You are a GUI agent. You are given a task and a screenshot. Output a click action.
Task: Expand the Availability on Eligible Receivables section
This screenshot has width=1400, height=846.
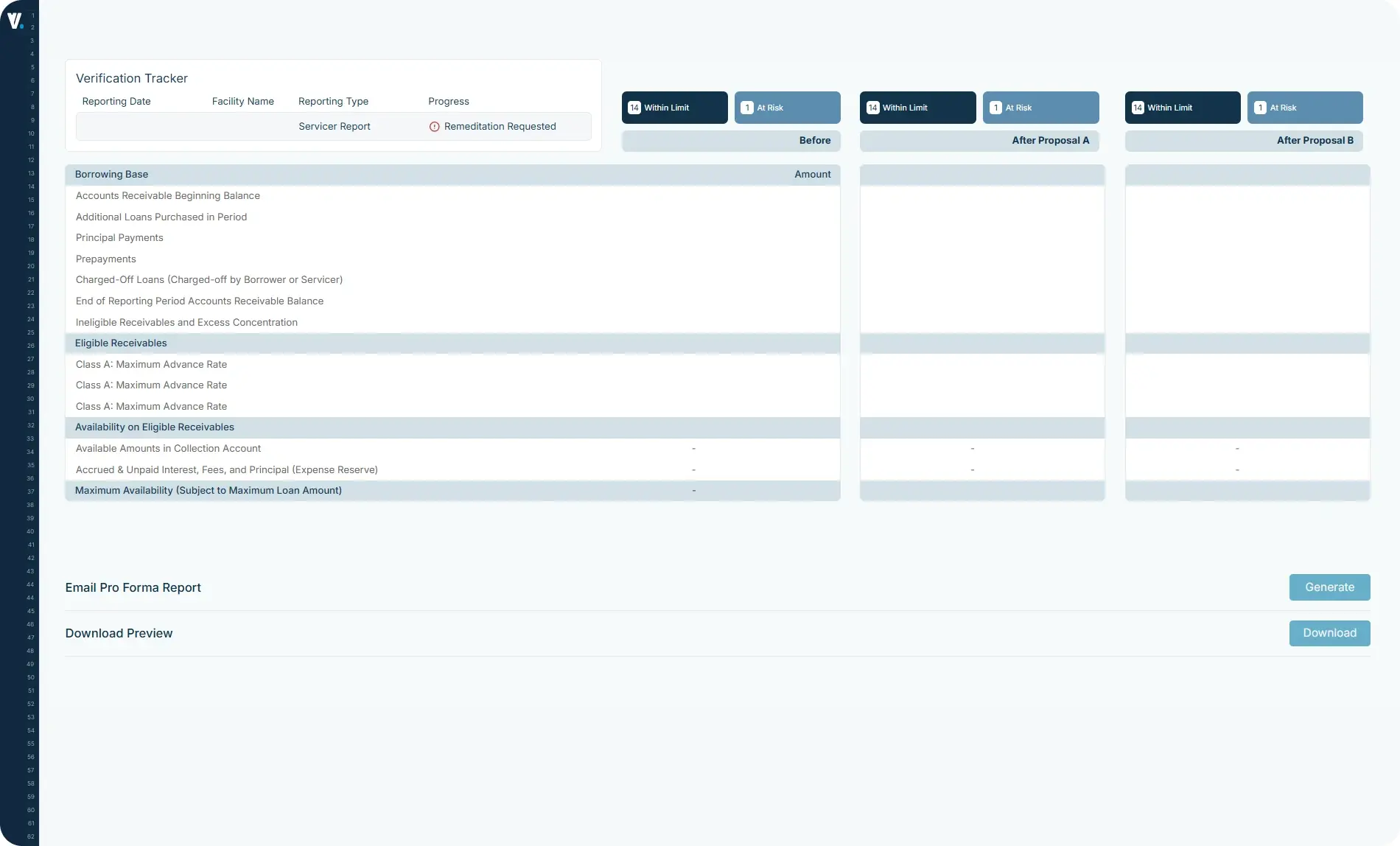tap(155, 427)
